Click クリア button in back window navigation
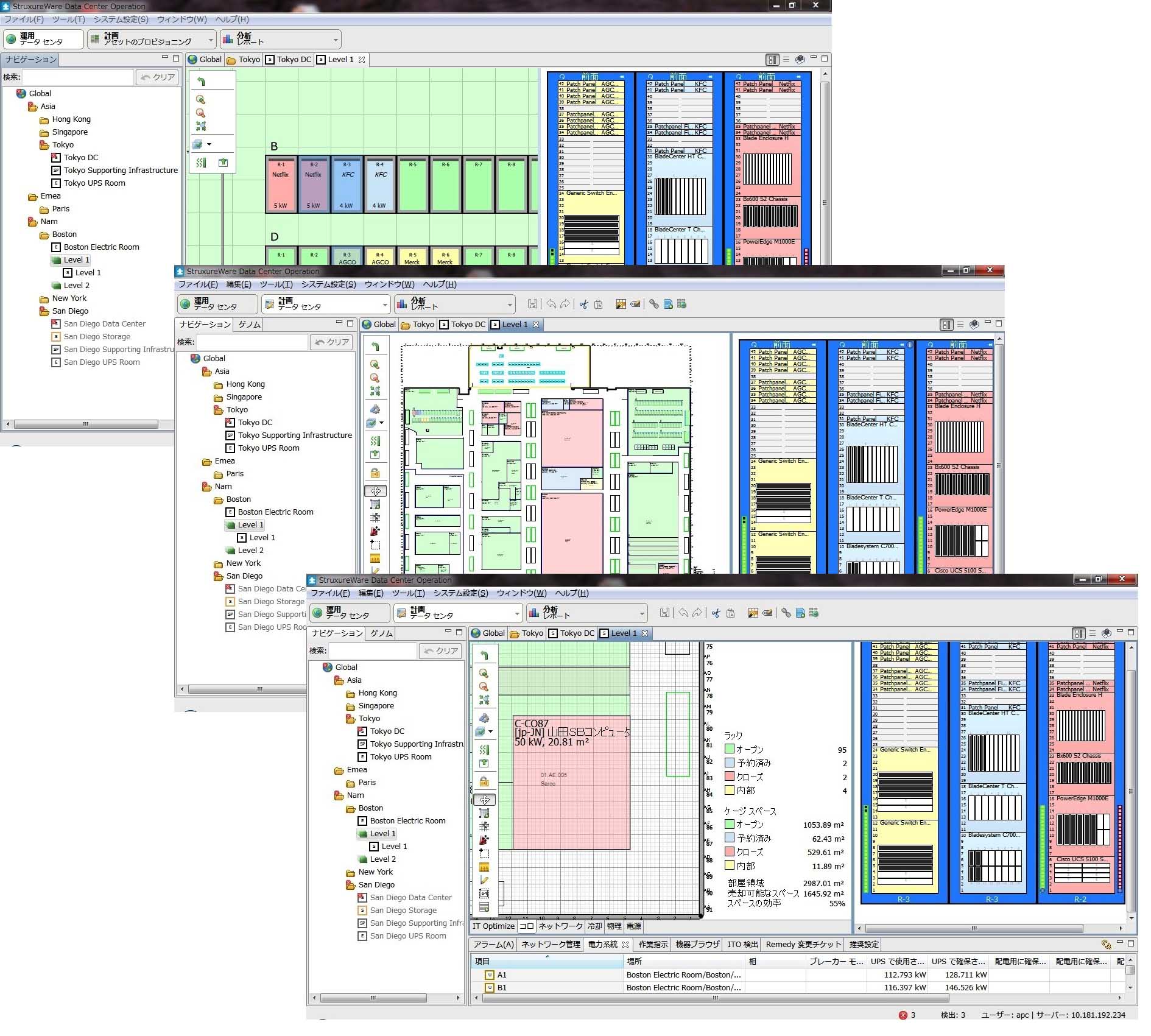The height and width of the screenshot is (1036, 1151). (x=158, y=77)
